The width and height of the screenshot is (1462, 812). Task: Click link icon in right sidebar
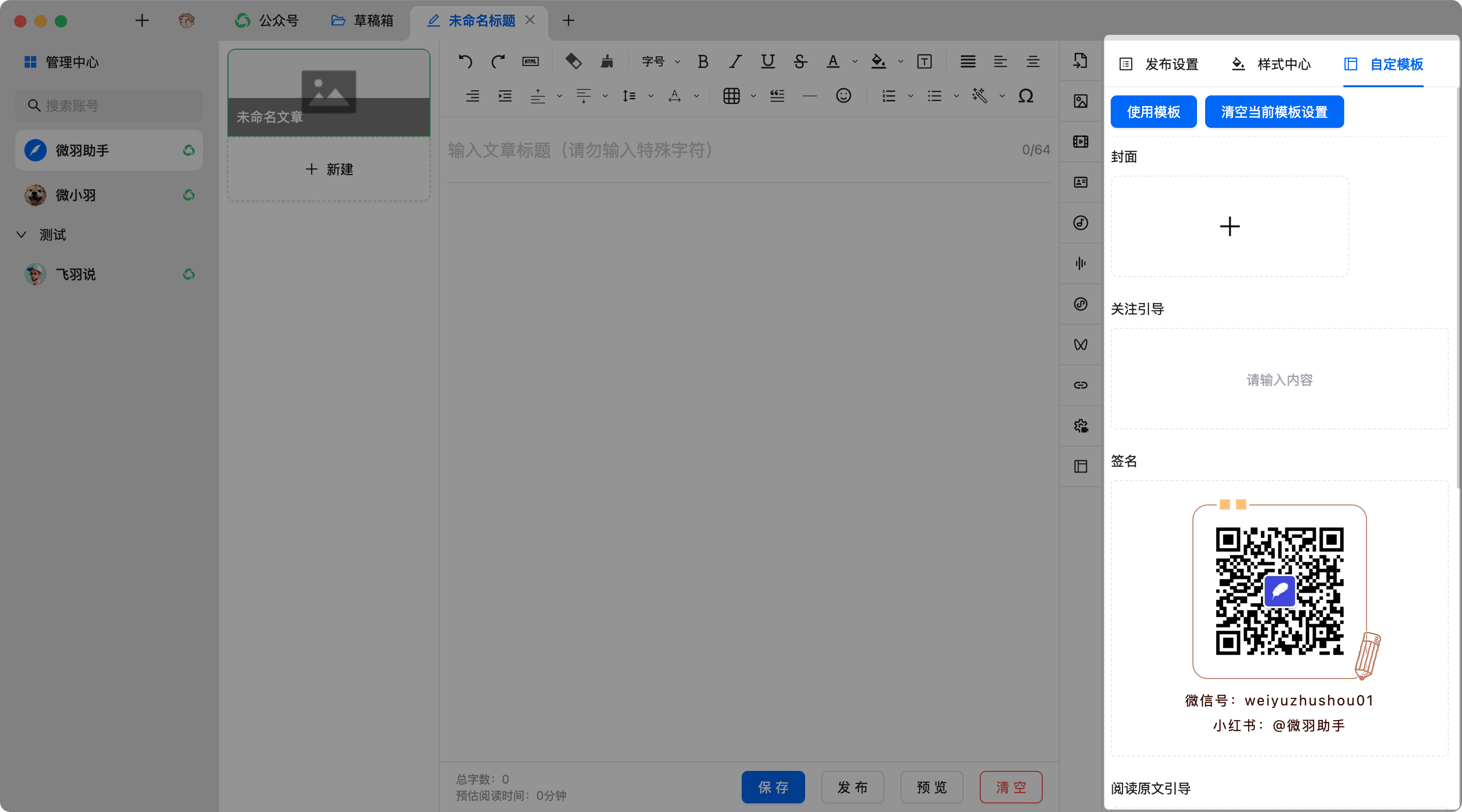[x=1081, y=385]
